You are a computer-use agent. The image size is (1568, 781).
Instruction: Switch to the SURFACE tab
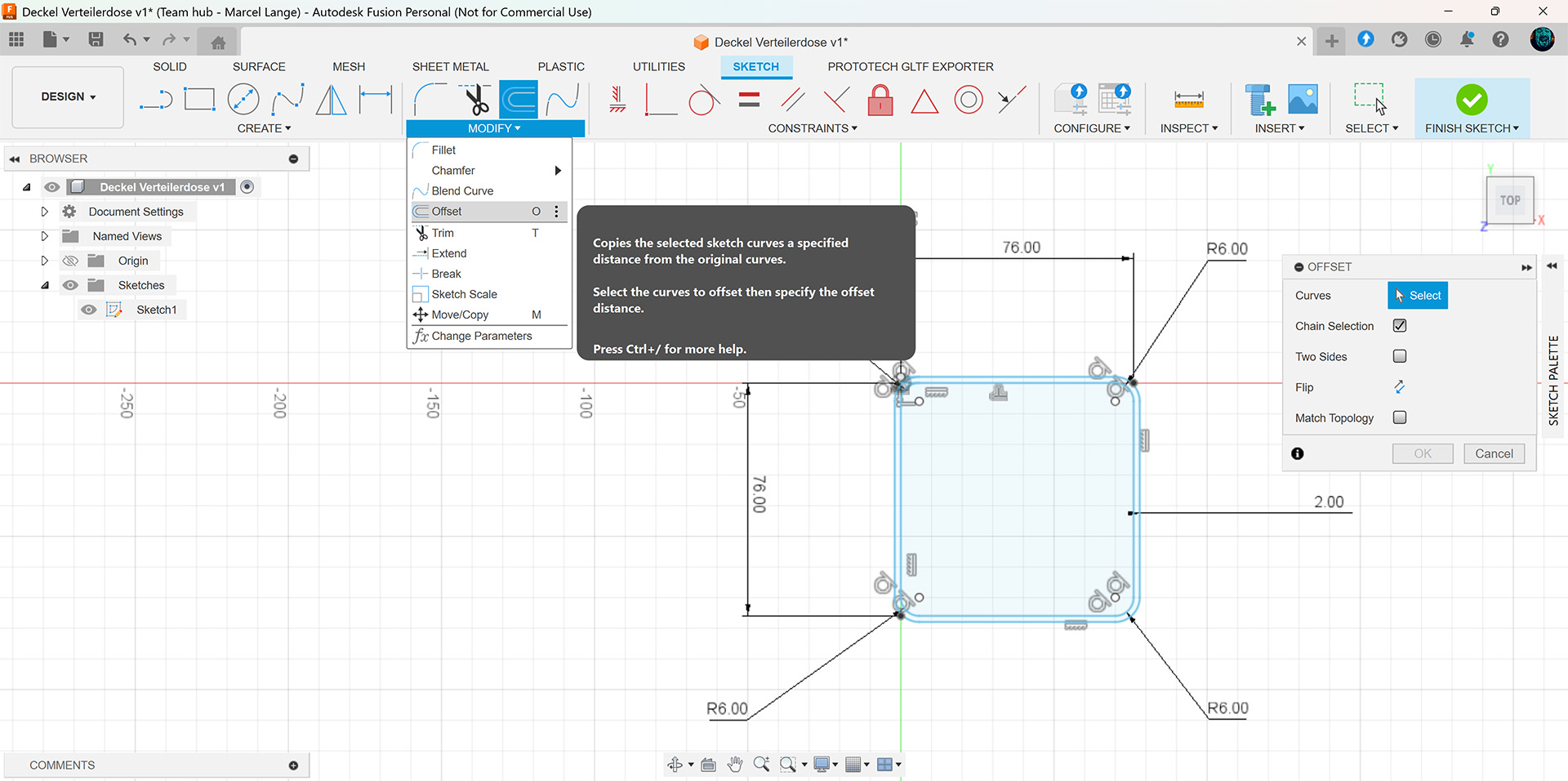point(259,67)
